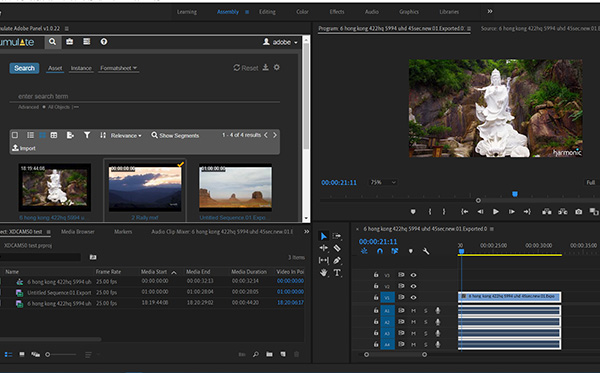The height and width of the screenshot is (373, 600).
Task: Click Find magnifier in Project panel
Action: [x=256, y=354]
